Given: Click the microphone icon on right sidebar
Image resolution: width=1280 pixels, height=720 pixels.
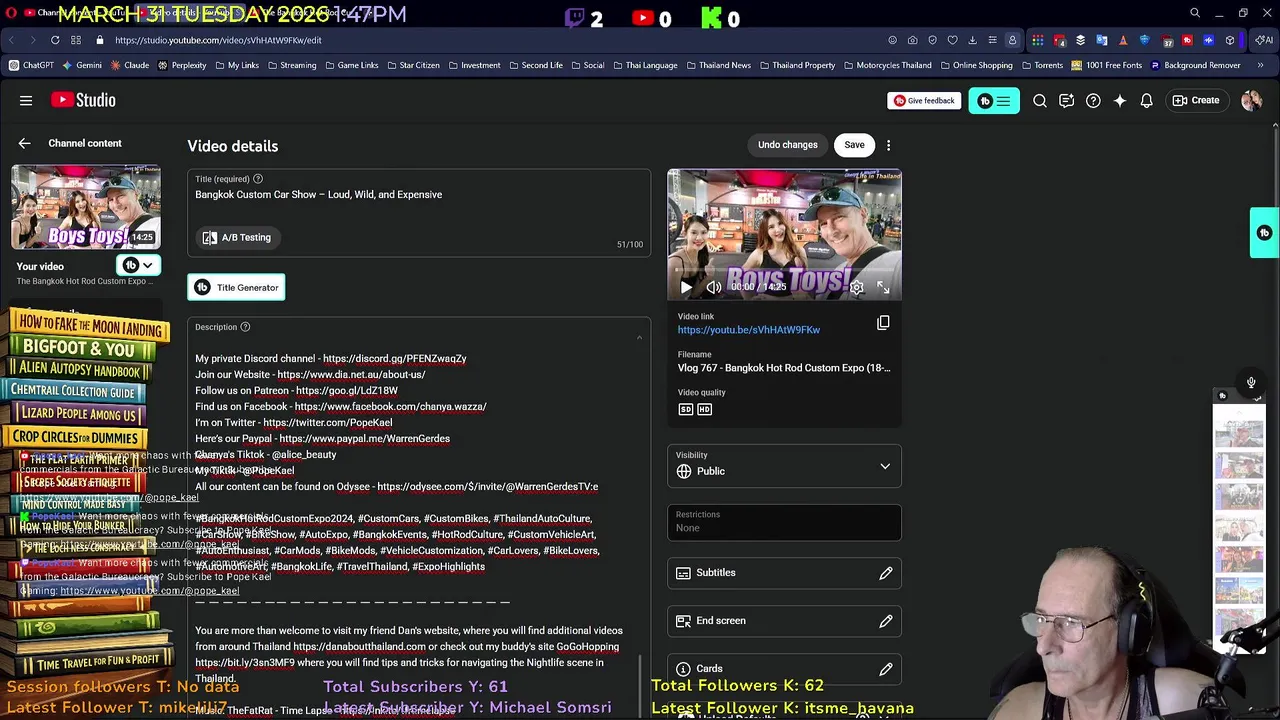Looking at the screenshot, I should tap(1251, 382).
